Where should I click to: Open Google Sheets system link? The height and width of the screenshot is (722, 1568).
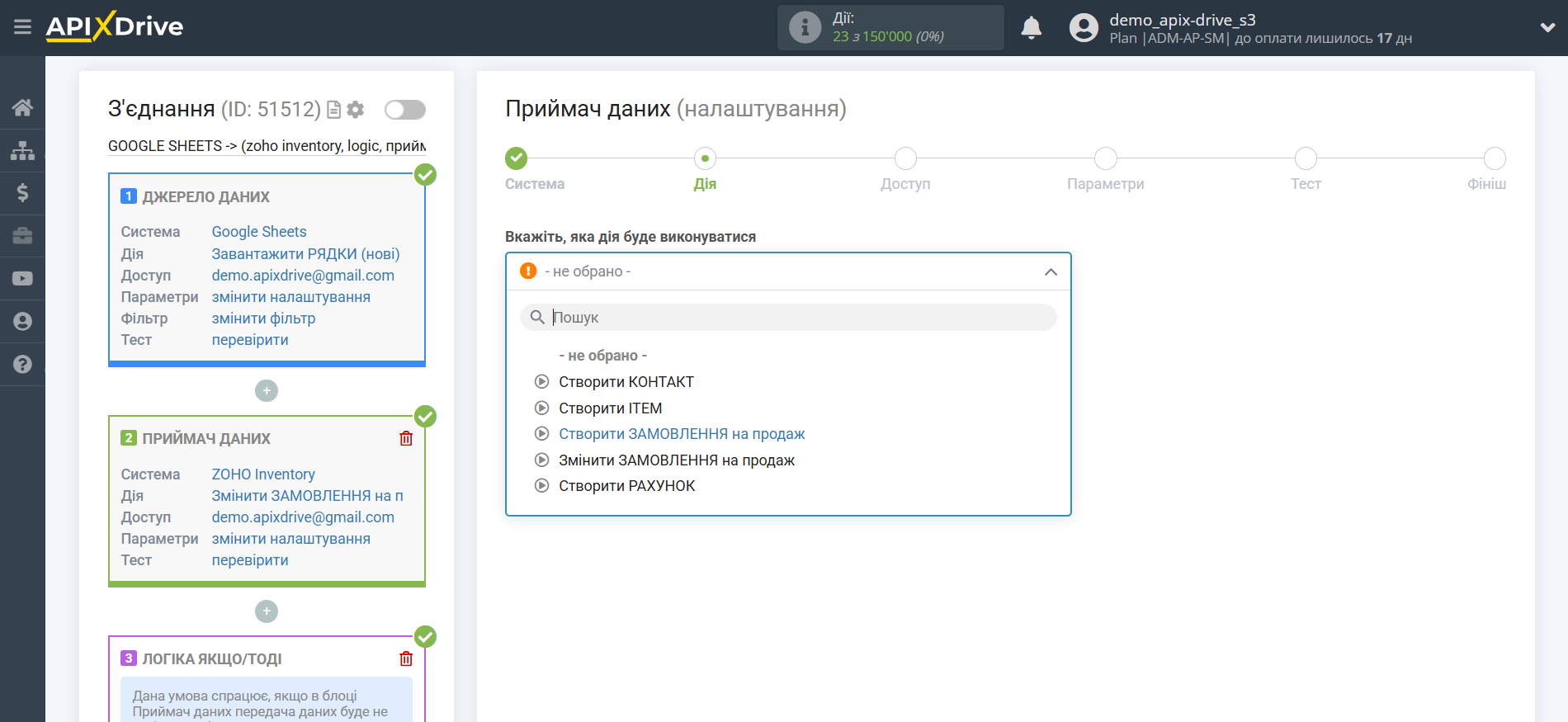click(x=259, y=232)
